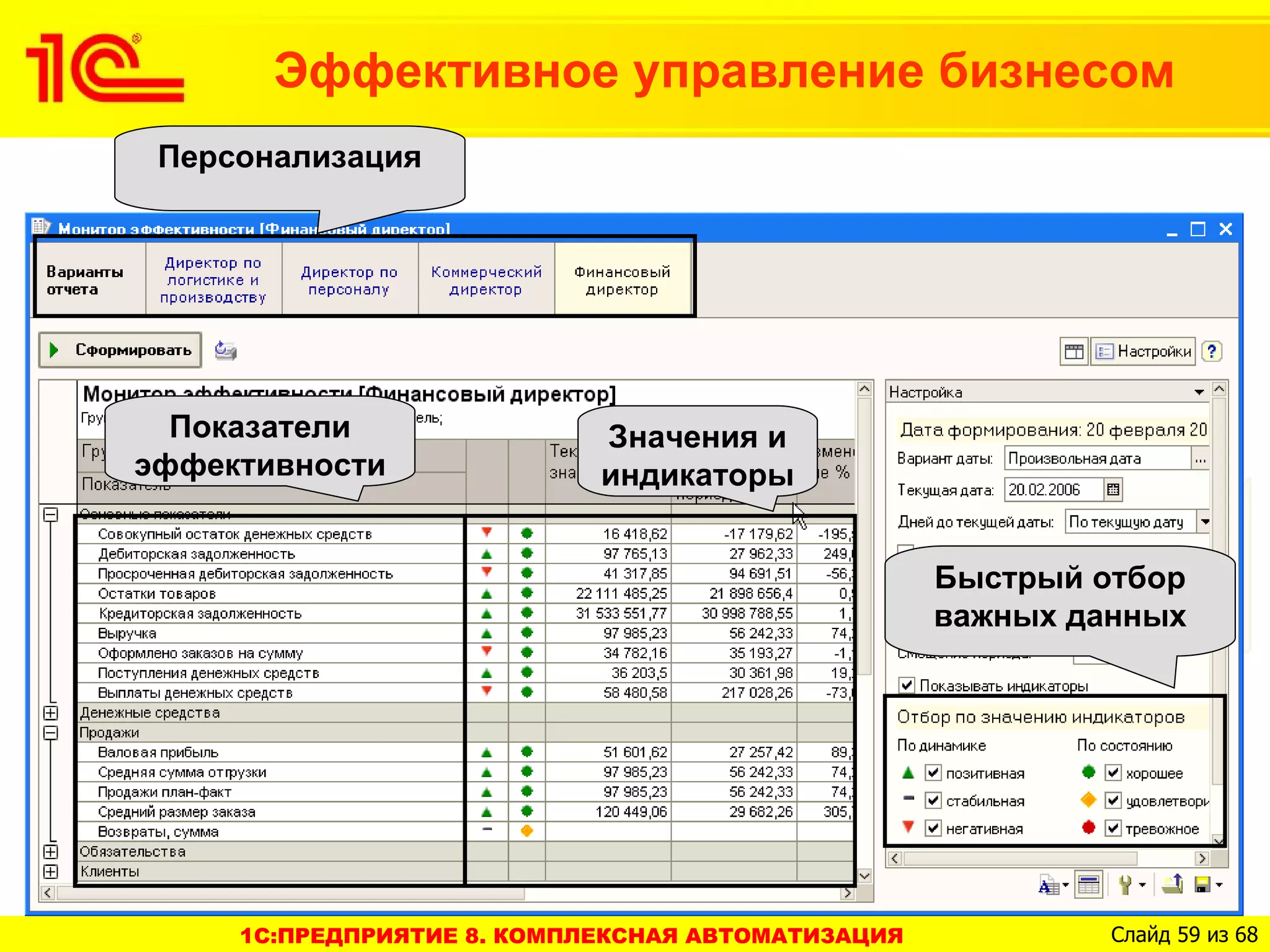Click orange diamond indicator in Возвраты, сумма row
This screenshot has height=952, width=1270.
pyautogui.click(x=527, y=831)
